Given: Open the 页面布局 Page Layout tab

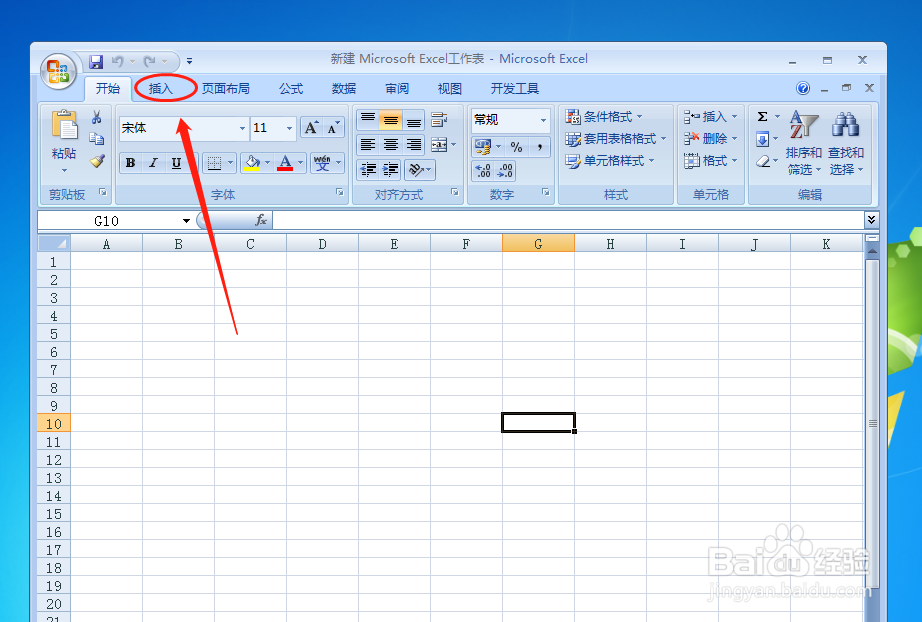Looking at the screenshot, I should point(226,89).
